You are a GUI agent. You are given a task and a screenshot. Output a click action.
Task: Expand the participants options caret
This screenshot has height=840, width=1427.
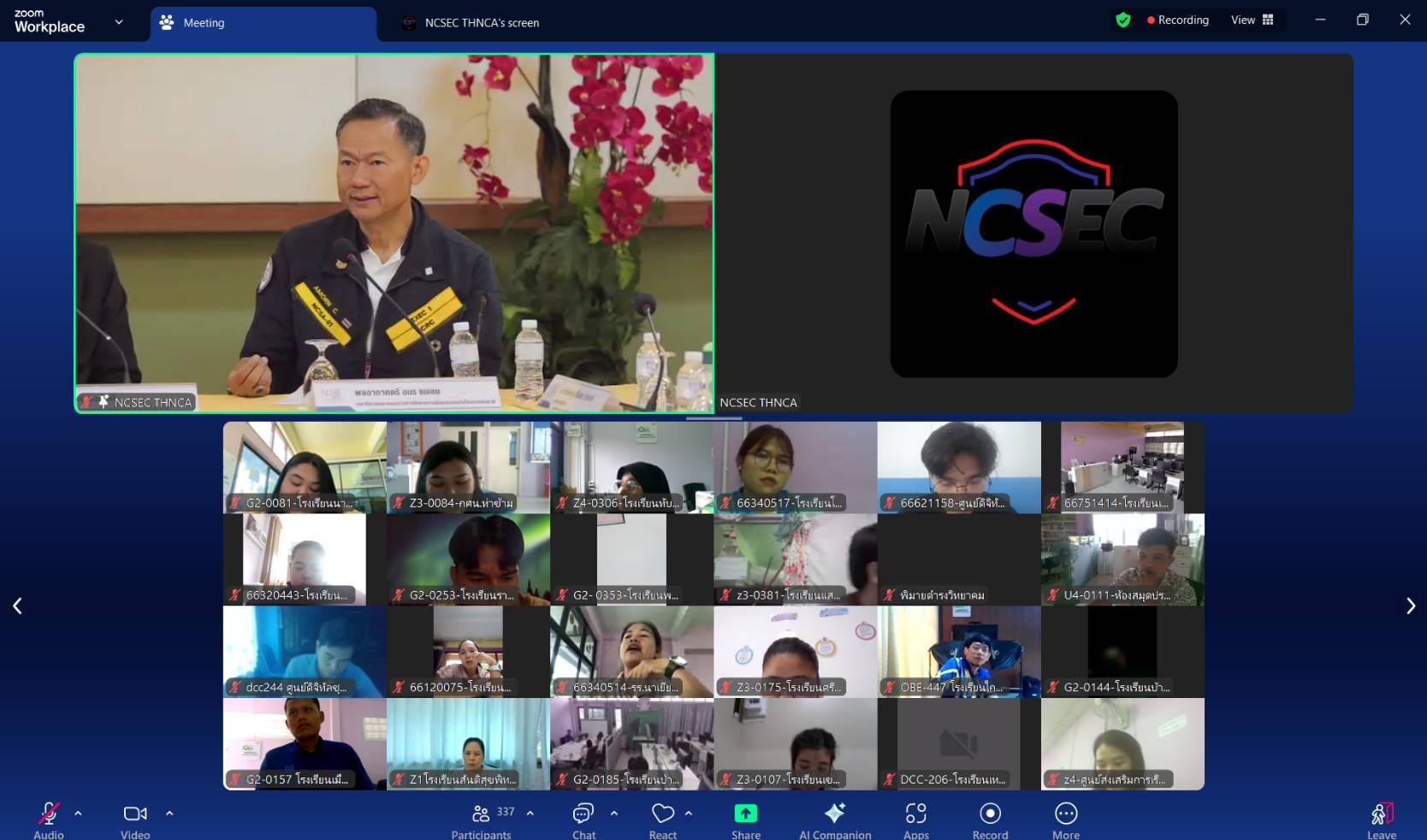tap(530, 813)
